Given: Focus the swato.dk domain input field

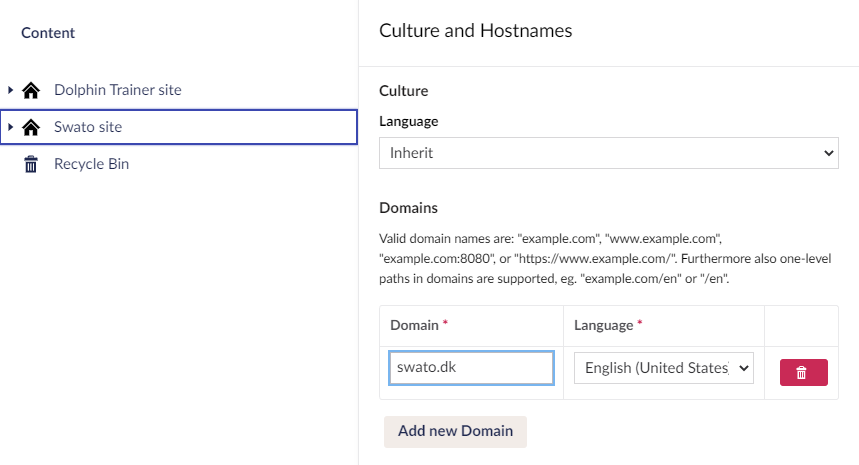Looking at the screenshot, I should [x=471, y=368].
